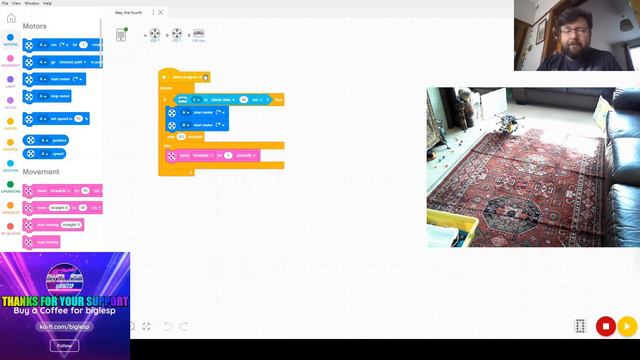
Task: Select the My Blocks category
Action: (x=11, y=229)
